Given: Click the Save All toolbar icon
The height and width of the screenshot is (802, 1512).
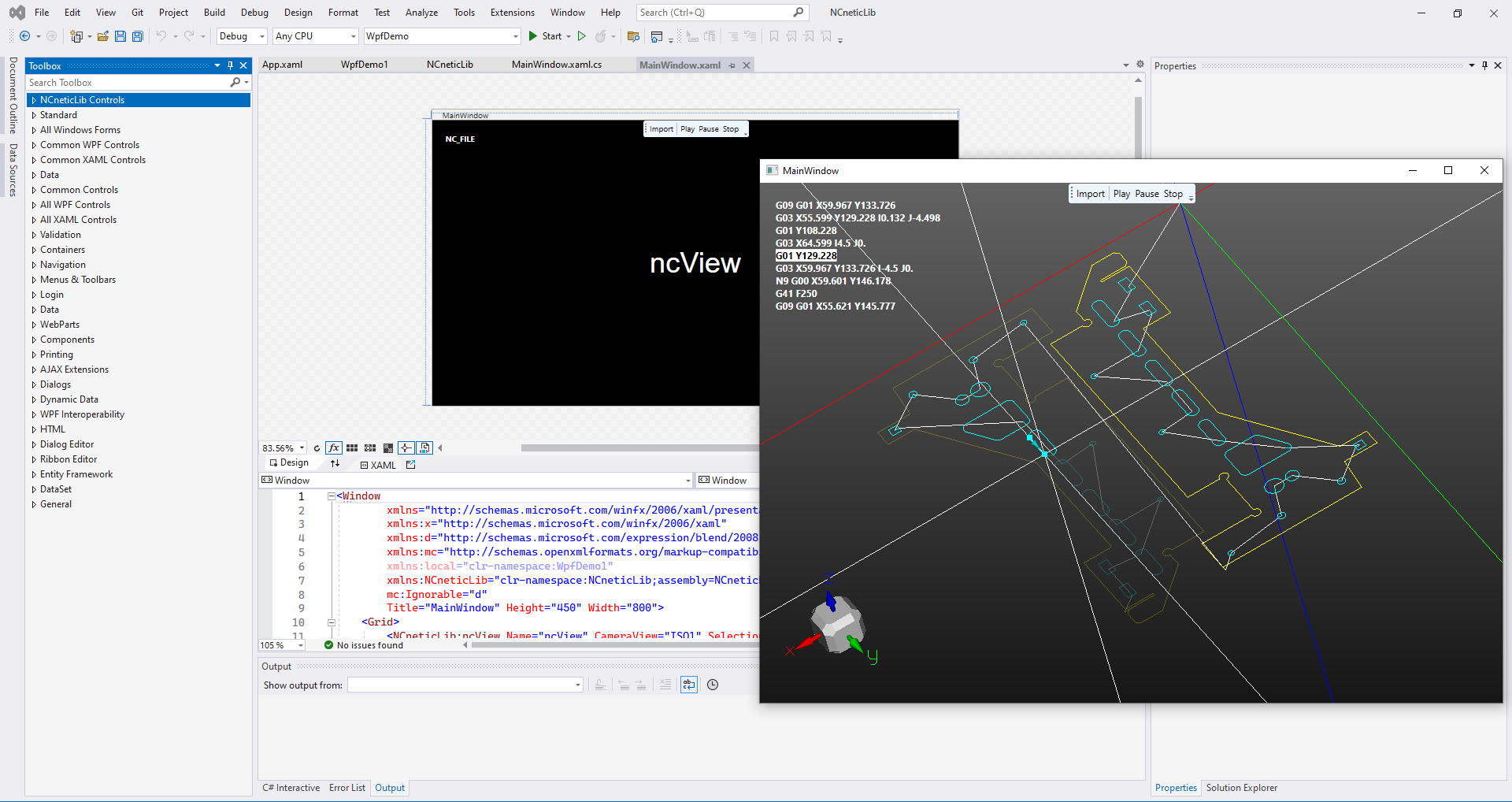Looking at the screenshot, I should point(138,36).
